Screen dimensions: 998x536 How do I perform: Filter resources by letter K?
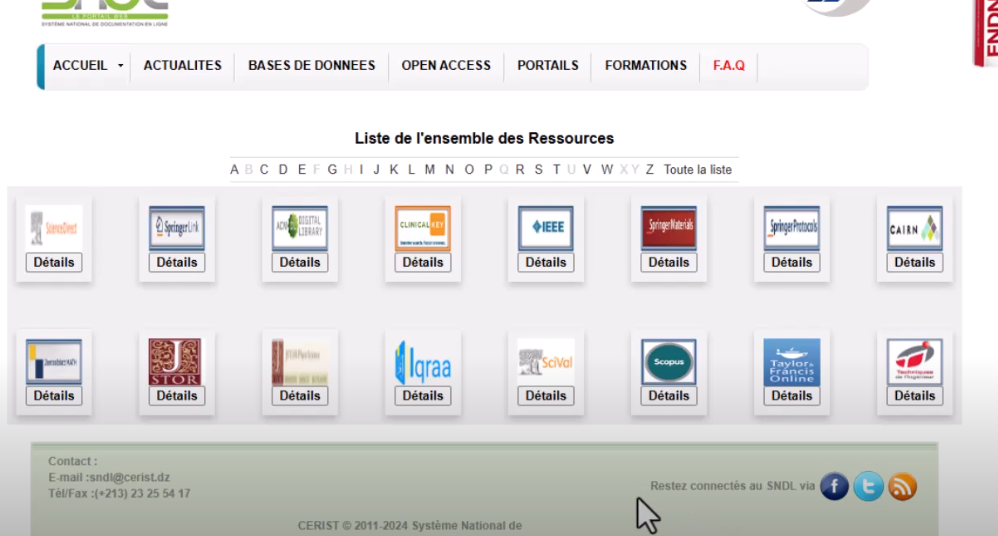(x=394, y=170)
